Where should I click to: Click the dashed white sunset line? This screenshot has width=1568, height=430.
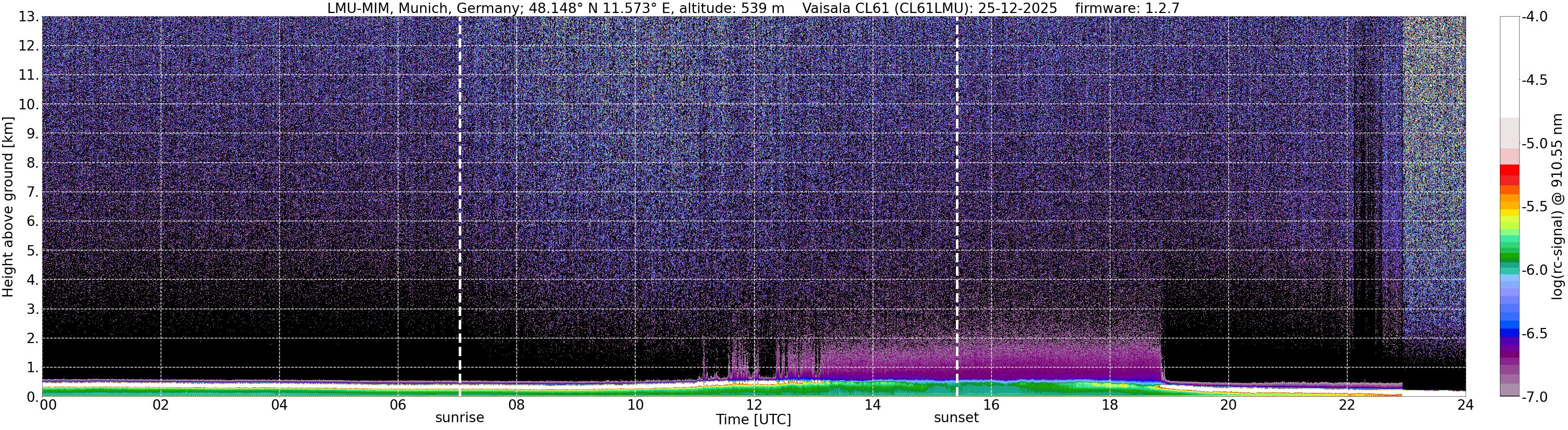[957, 207]
